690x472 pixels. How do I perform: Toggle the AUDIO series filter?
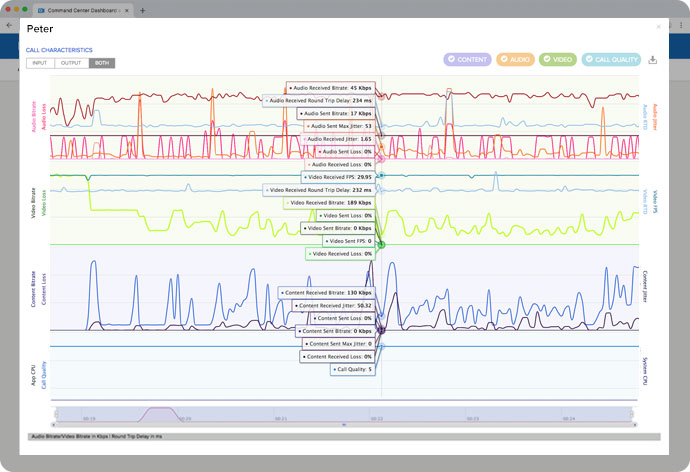(515, 59)
